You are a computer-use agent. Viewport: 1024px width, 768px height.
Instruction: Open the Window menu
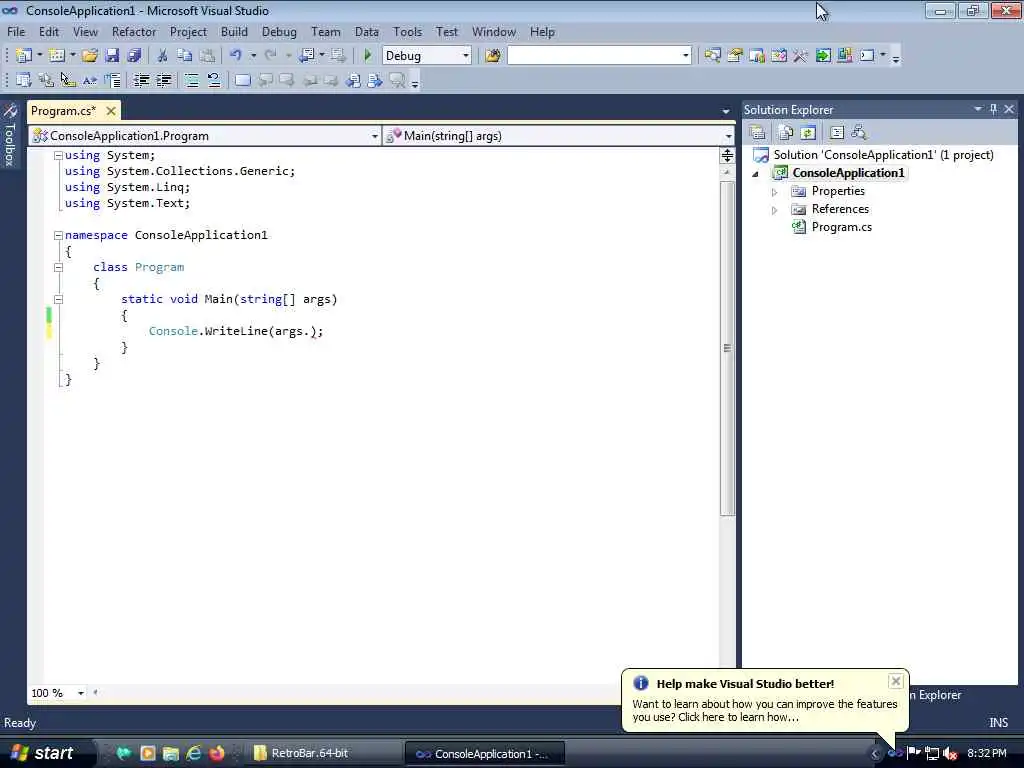[494, 31]
